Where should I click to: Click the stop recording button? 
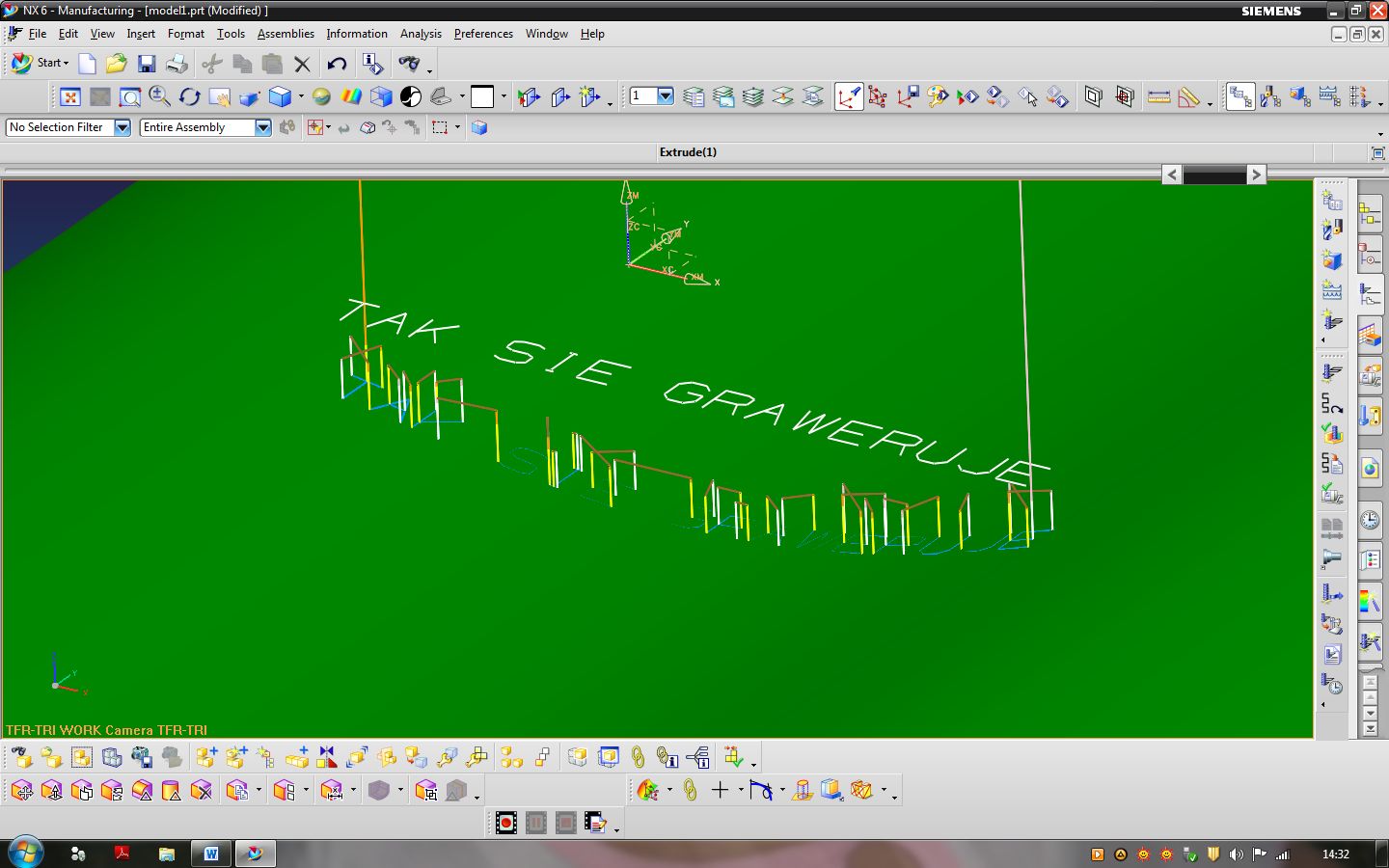[x=566, y=823]
